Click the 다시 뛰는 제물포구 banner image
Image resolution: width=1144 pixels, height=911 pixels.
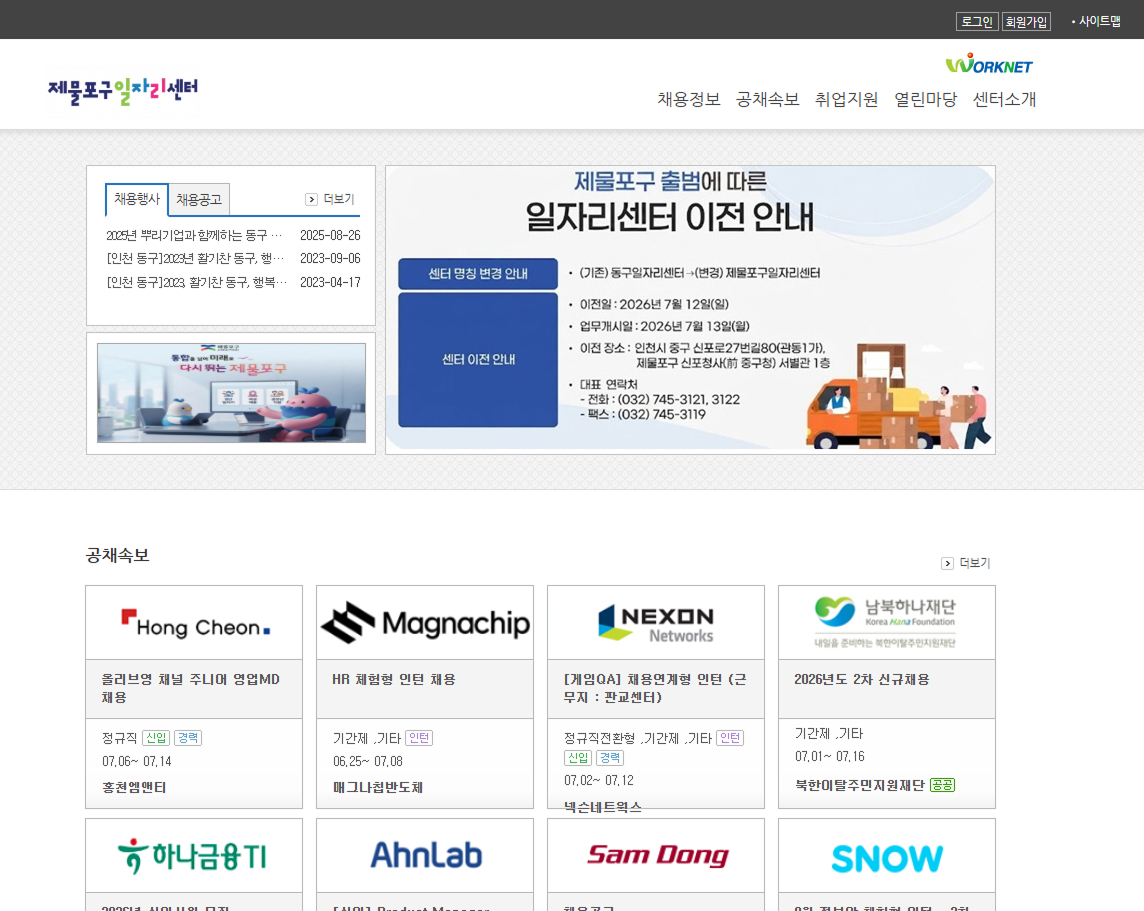(231, 393)
